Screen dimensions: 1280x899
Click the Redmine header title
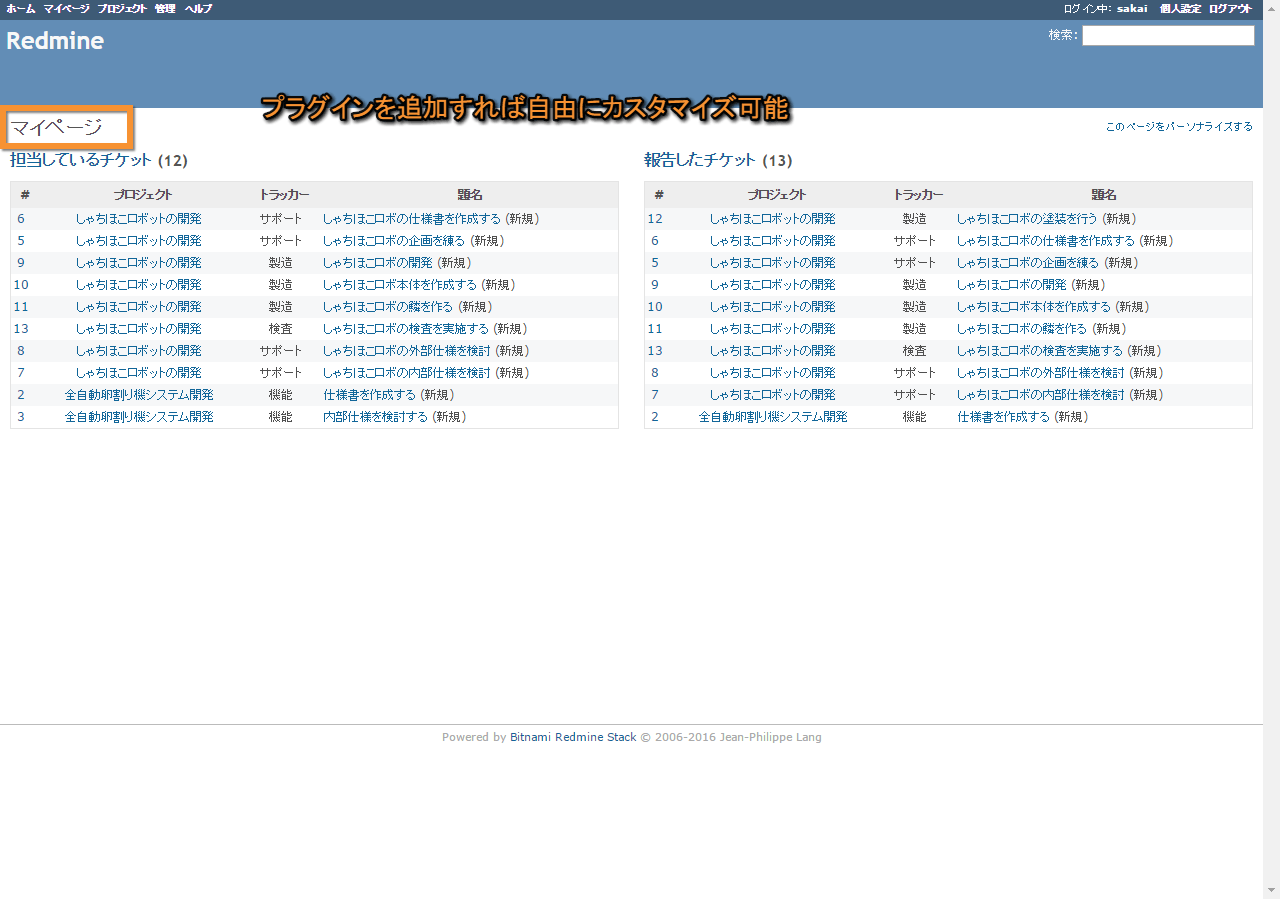(x=55, y=41)
